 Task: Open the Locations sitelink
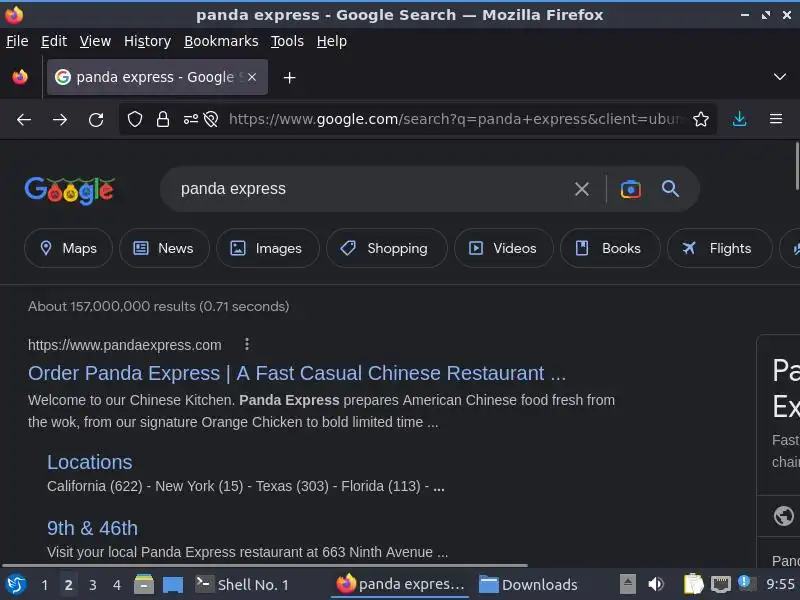click(x=90, y=462)
